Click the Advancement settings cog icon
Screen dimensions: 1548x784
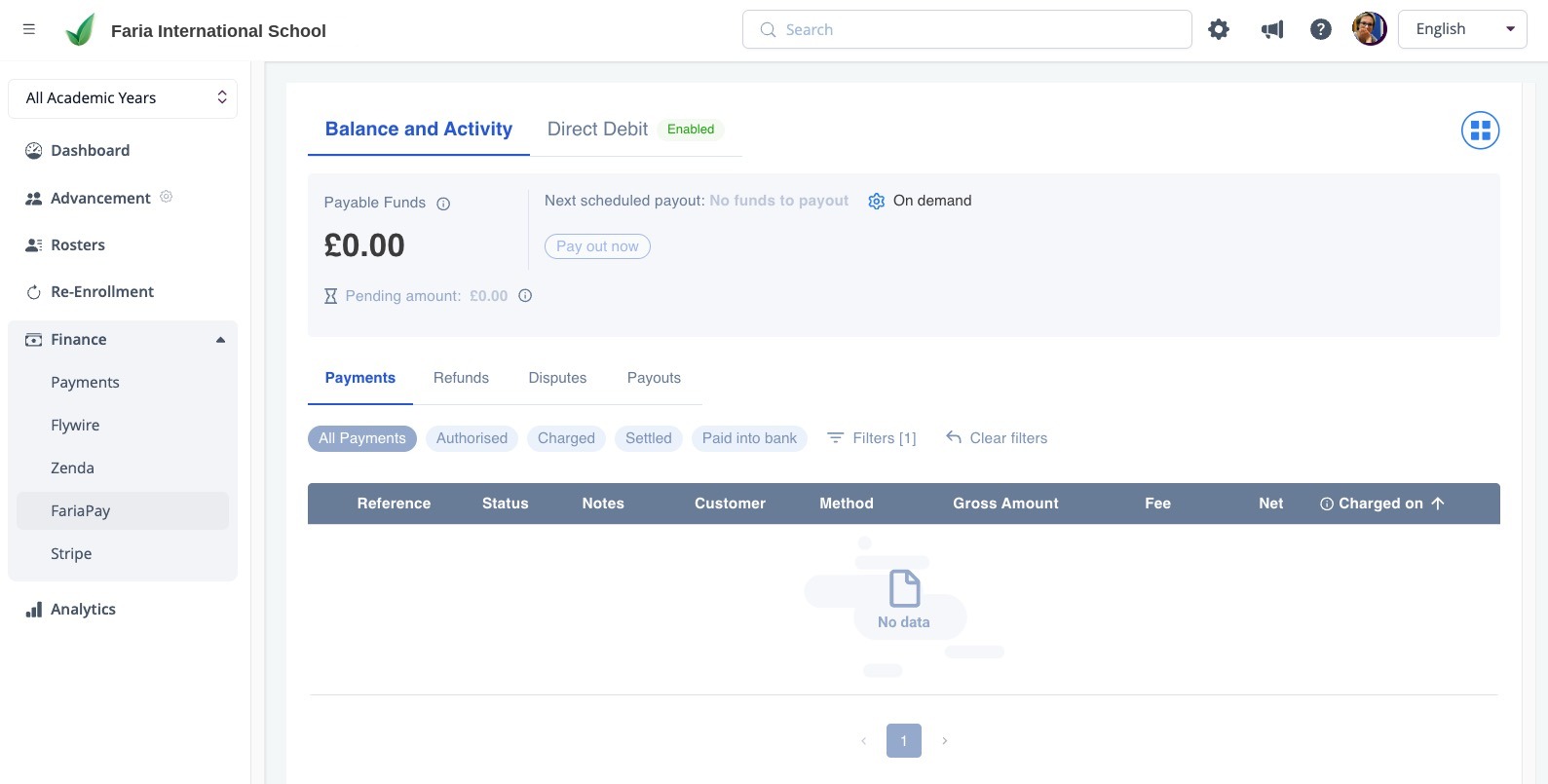click(167, 197)
